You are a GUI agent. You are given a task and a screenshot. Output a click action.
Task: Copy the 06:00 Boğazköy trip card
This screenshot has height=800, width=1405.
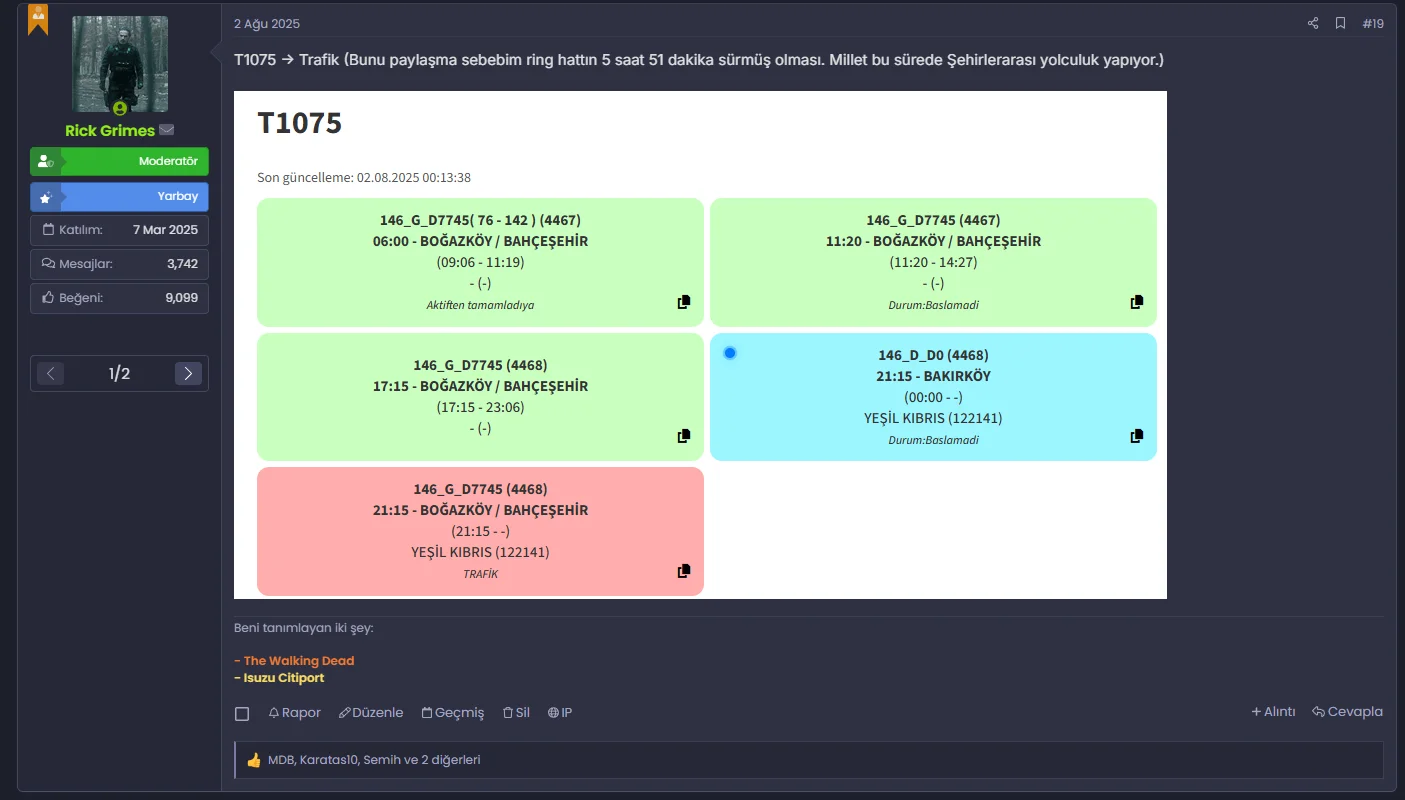[x=684, y=302]
